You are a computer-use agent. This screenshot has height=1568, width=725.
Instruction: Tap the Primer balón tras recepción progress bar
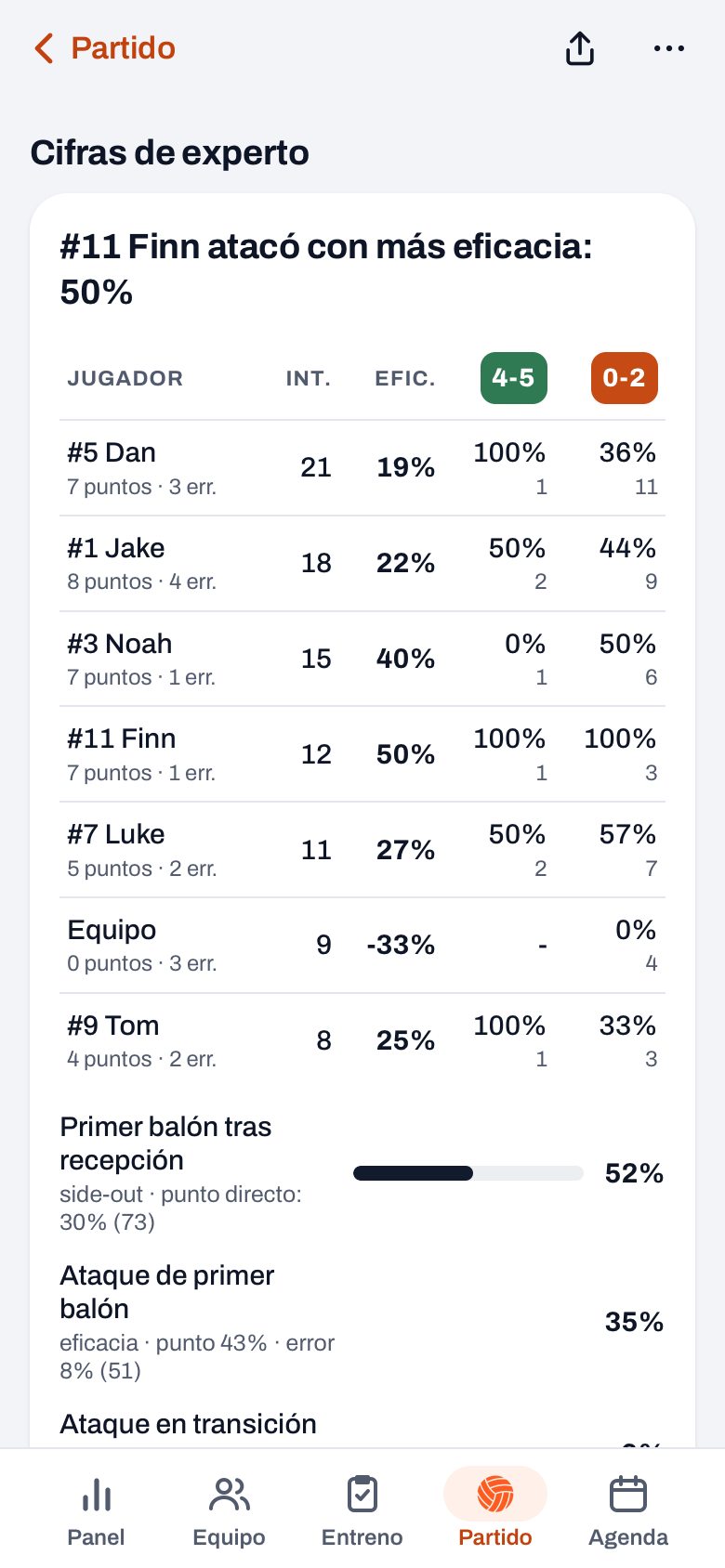coord(468,1173)
